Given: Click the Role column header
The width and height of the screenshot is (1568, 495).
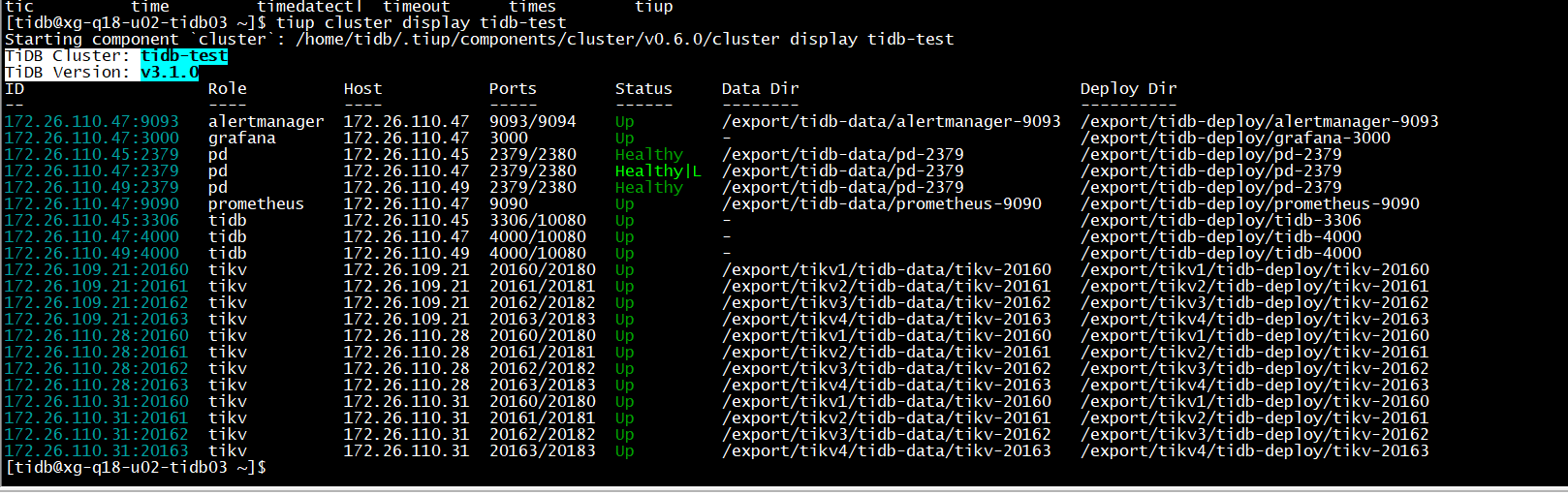Looking at the screenshot, I should [x=228, y=89].
